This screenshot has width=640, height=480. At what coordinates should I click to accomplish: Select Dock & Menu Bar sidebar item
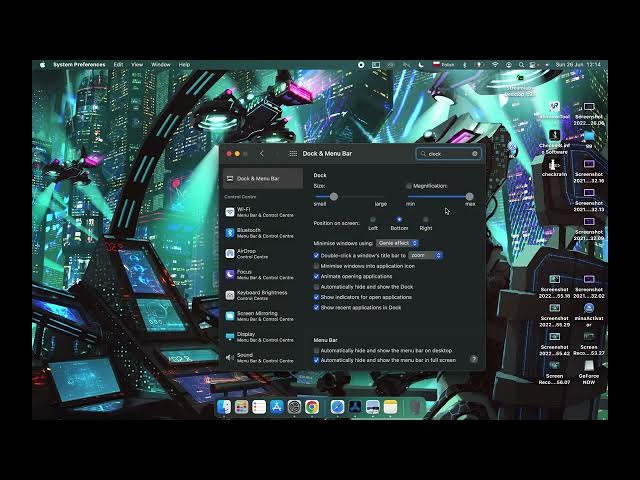click(x=263, y=178)
